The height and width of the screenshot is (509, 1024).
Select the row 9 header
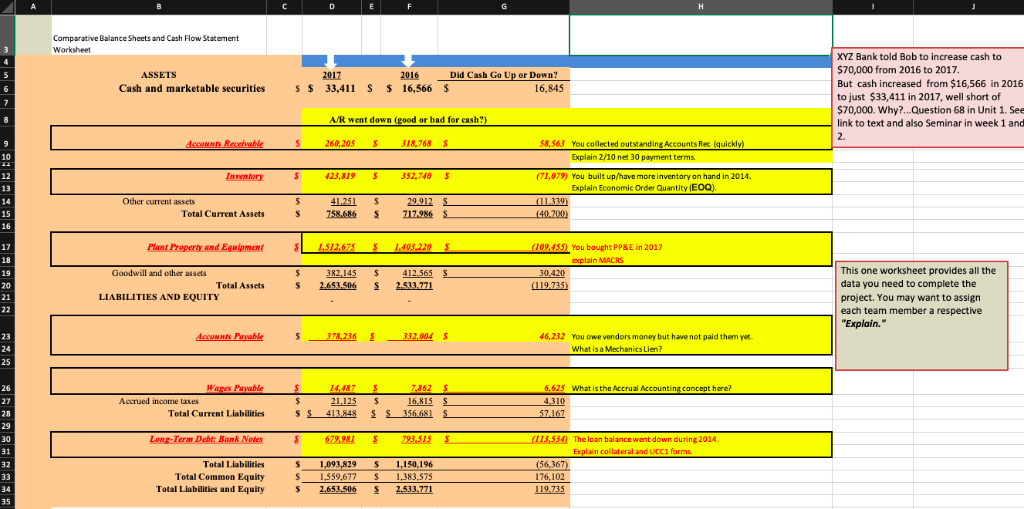(x=7, y=139)
